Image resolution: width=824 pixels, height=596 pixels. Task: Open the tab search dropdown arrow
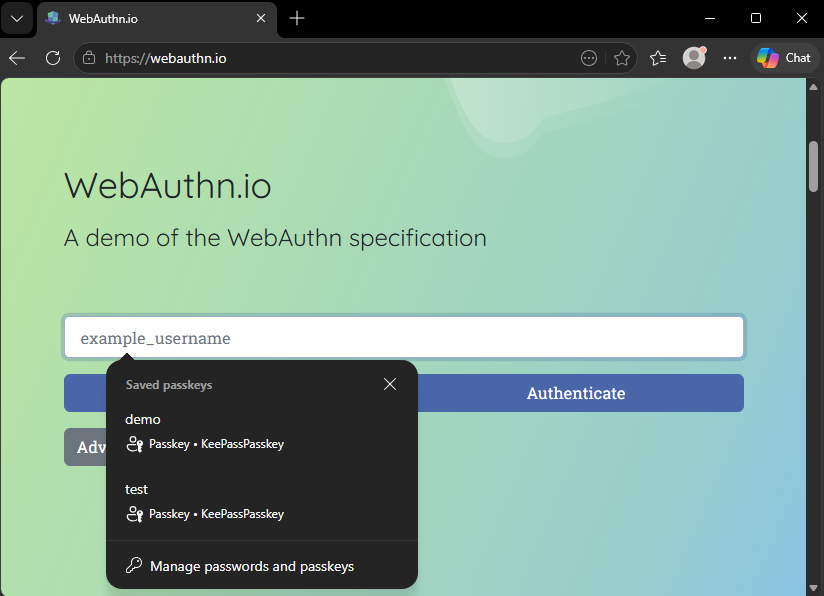click(x=17, y=18)
